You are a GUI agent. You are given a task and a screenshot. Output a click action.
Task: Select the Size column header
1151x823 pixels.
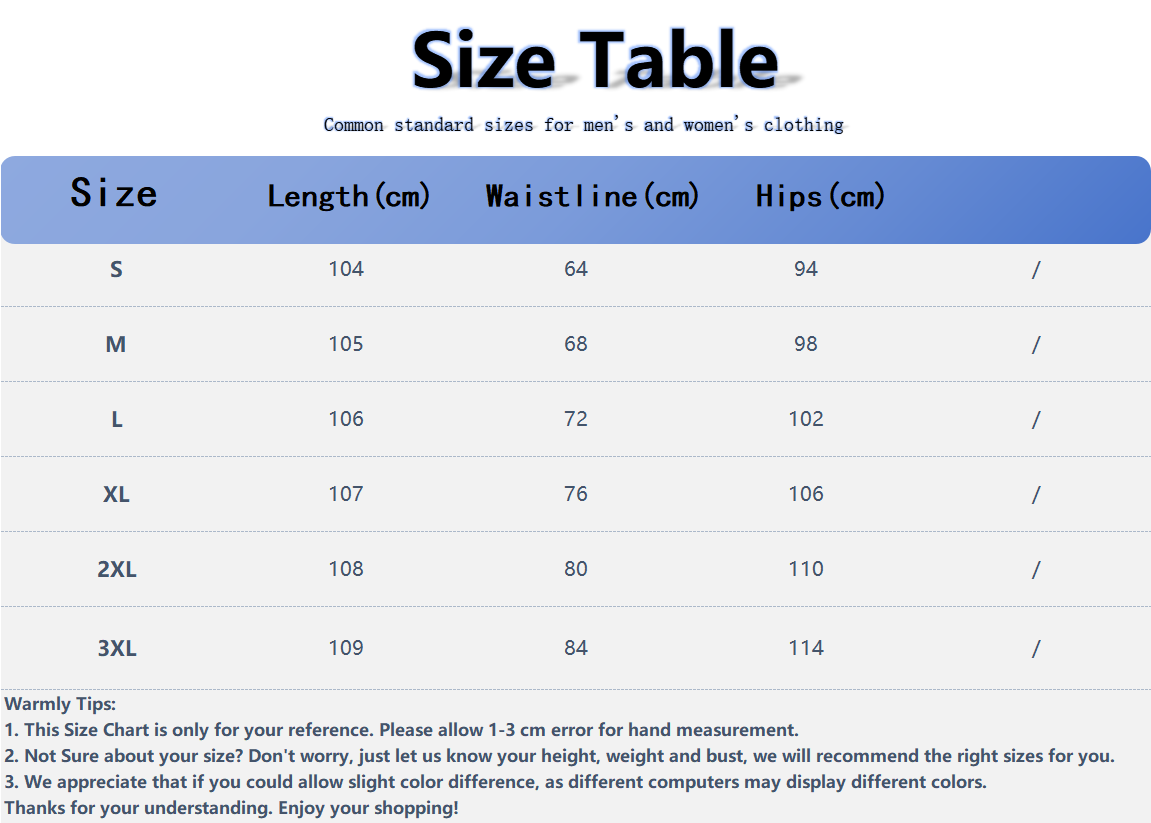click(114, 193)
